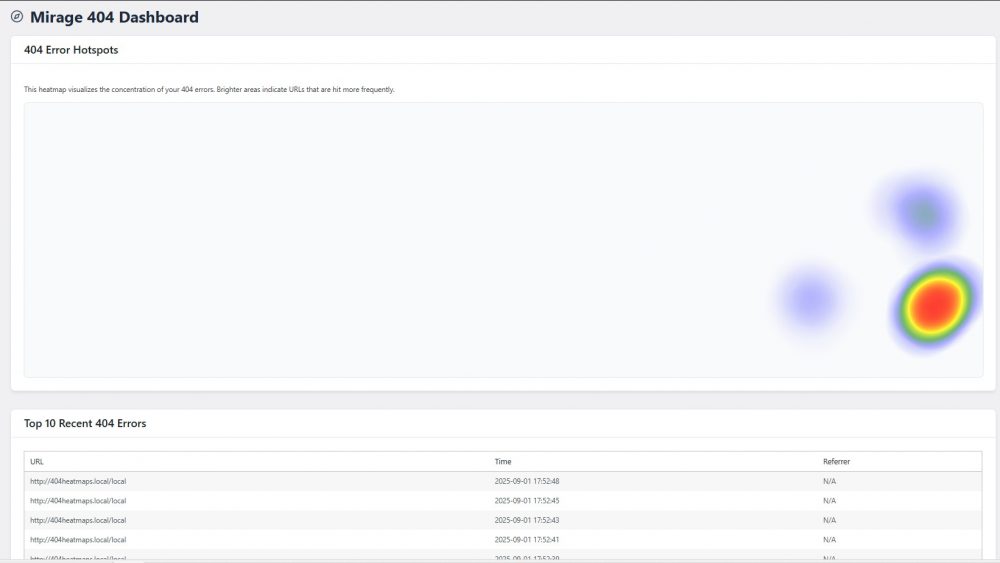
Task: Click the Time column header
Action: (503, 462)
